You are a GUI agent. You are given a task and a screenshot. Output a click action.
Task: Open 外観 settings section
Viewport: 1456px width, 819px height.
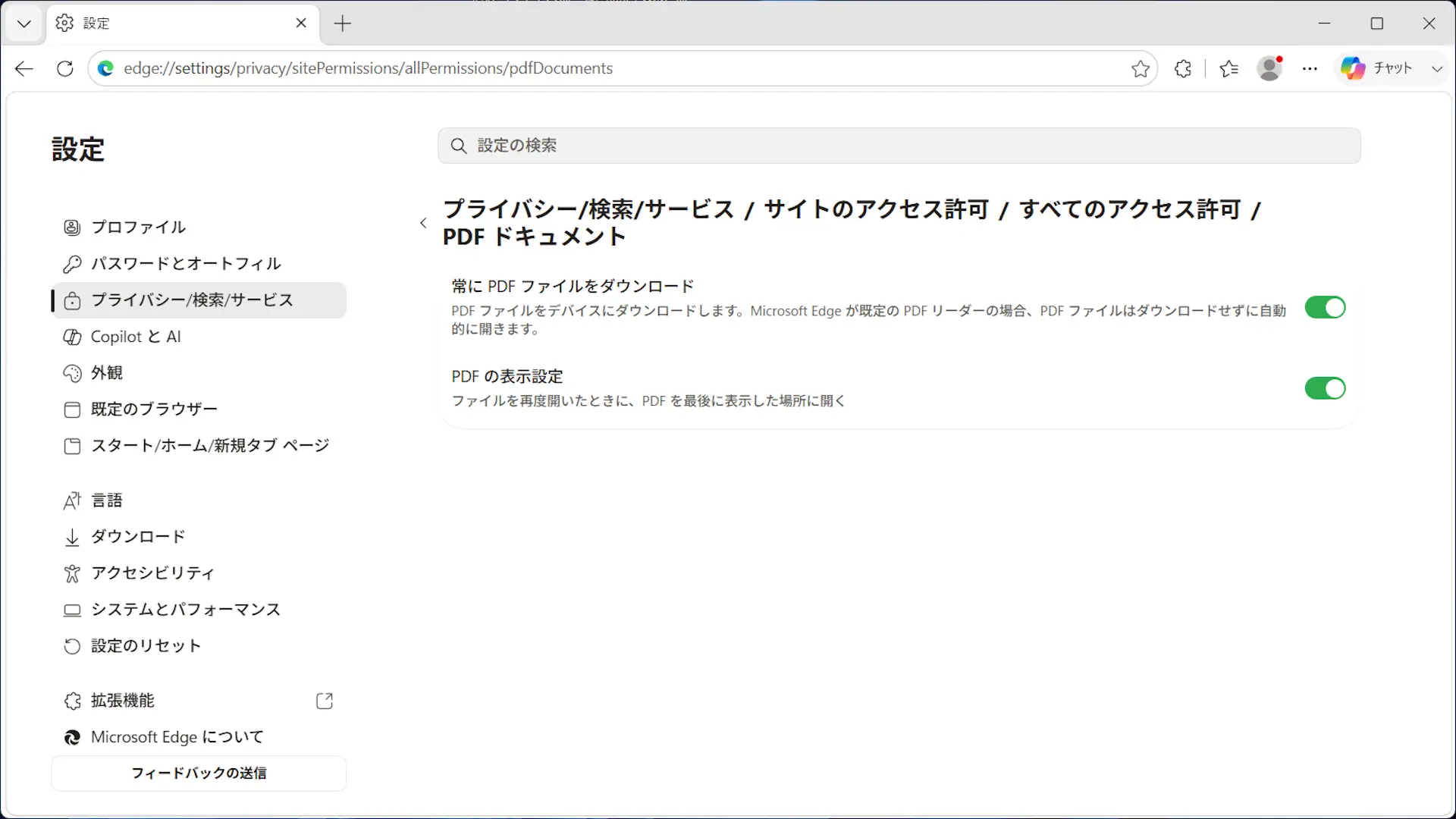[x=199, y=372]
